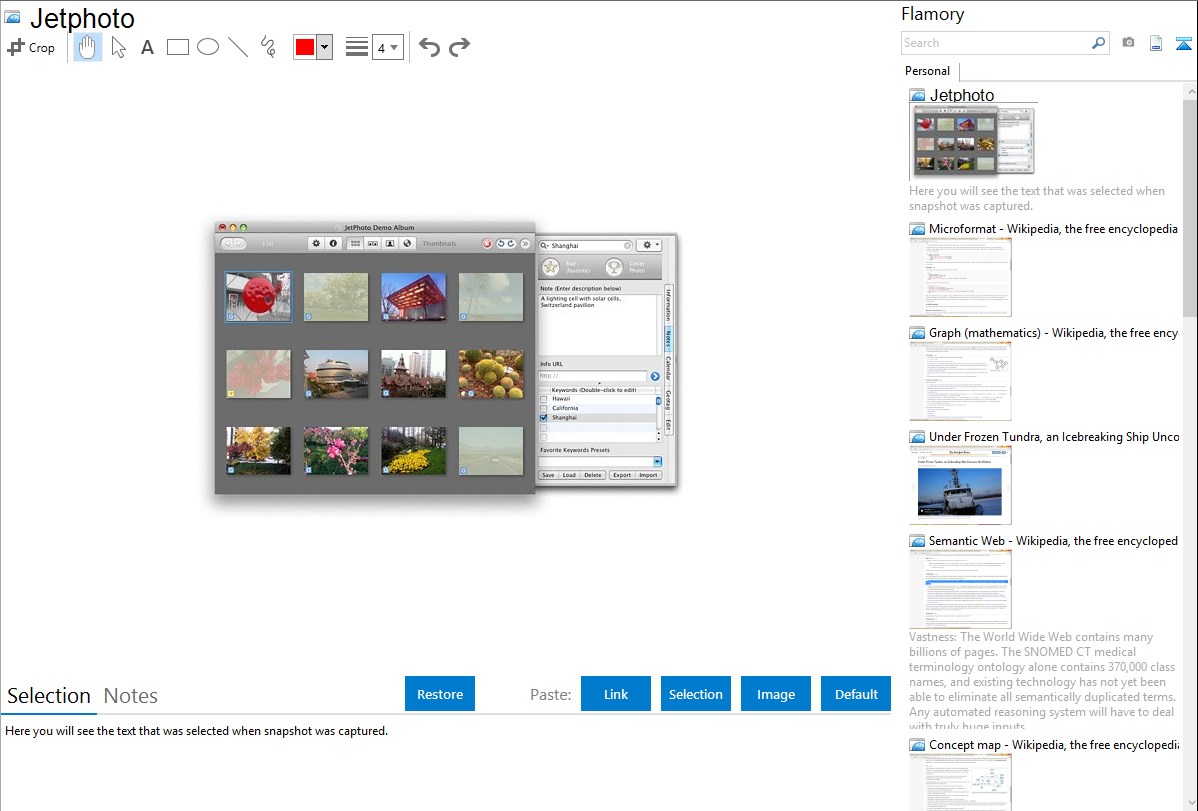This screenshot has height=811, width=1198.
Task: Click the Image paste button
Action: point(775,694)
